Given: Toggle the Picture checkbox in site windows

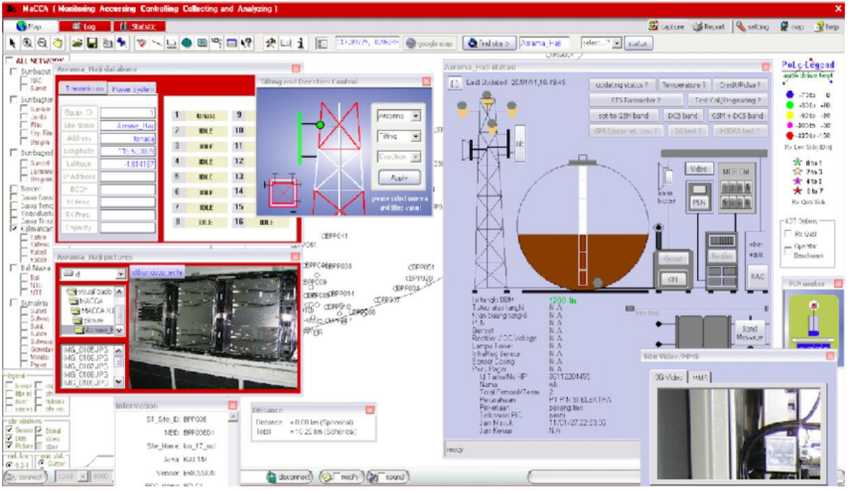Looking at the screenshot, I should pos(11,447).
